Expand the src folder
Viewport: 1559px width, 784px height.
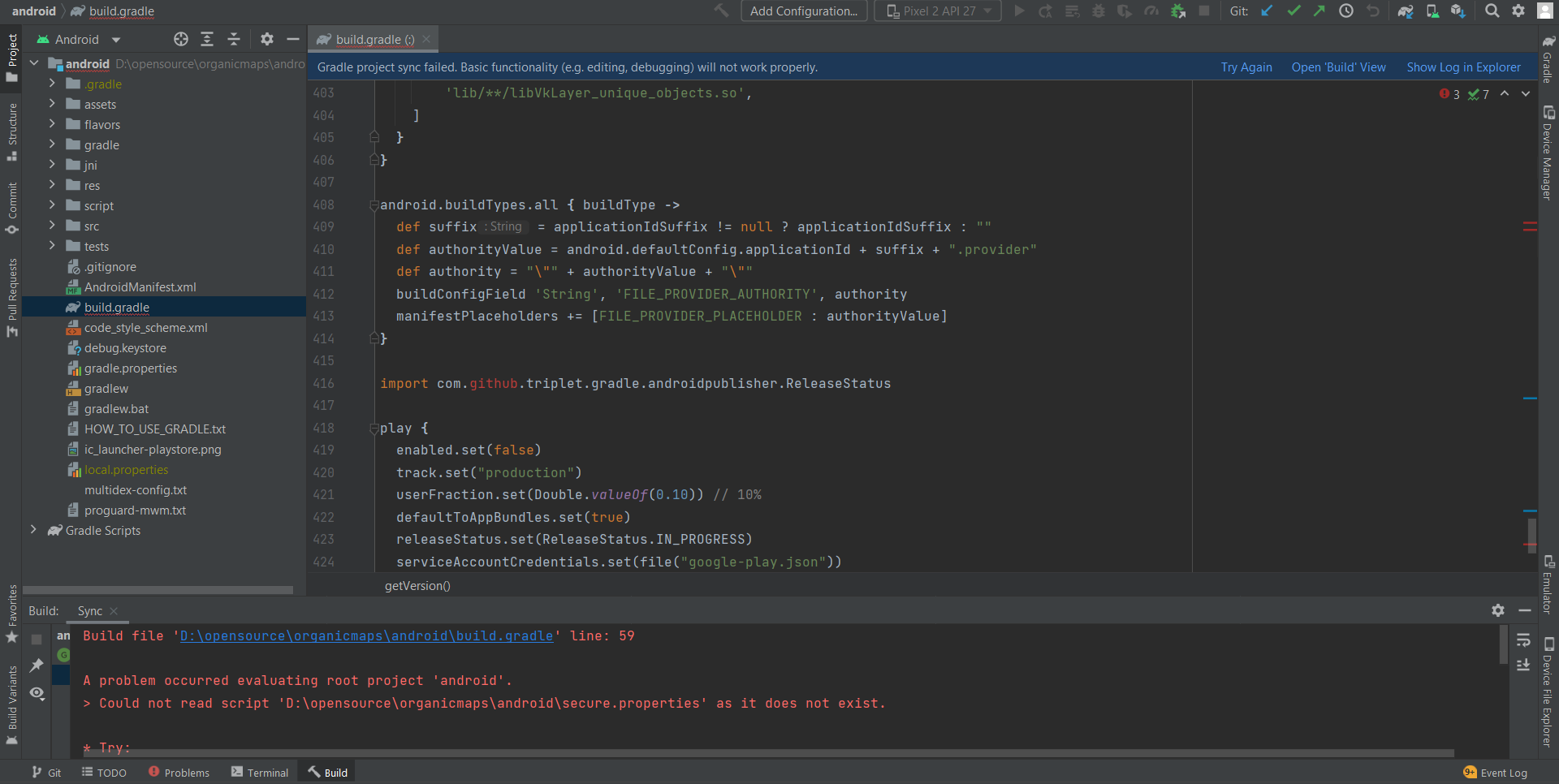(52, 226)
